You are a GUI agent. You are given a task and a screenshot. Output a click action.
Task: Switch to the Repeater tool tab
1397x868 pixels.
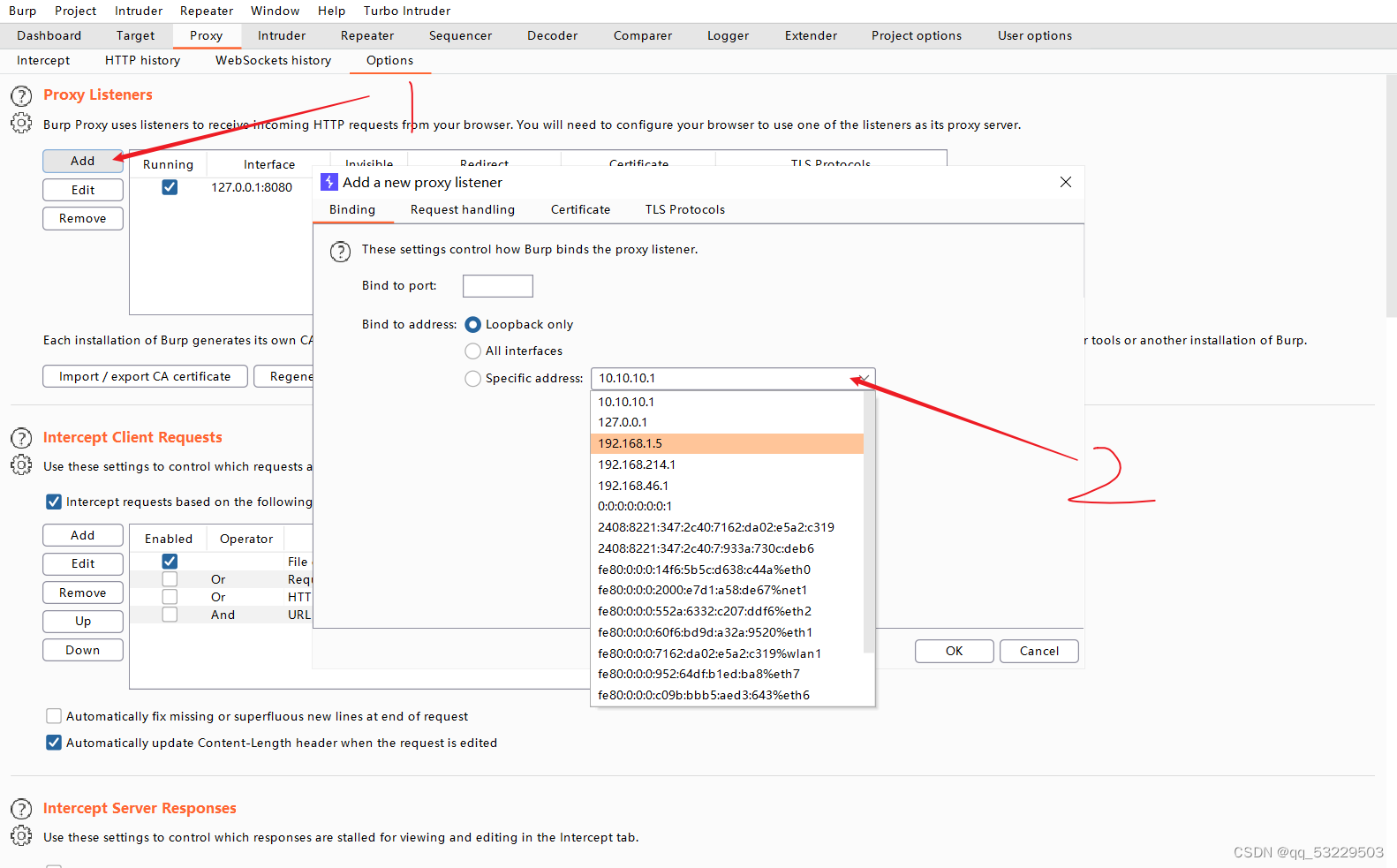click(x=367, y=35)
